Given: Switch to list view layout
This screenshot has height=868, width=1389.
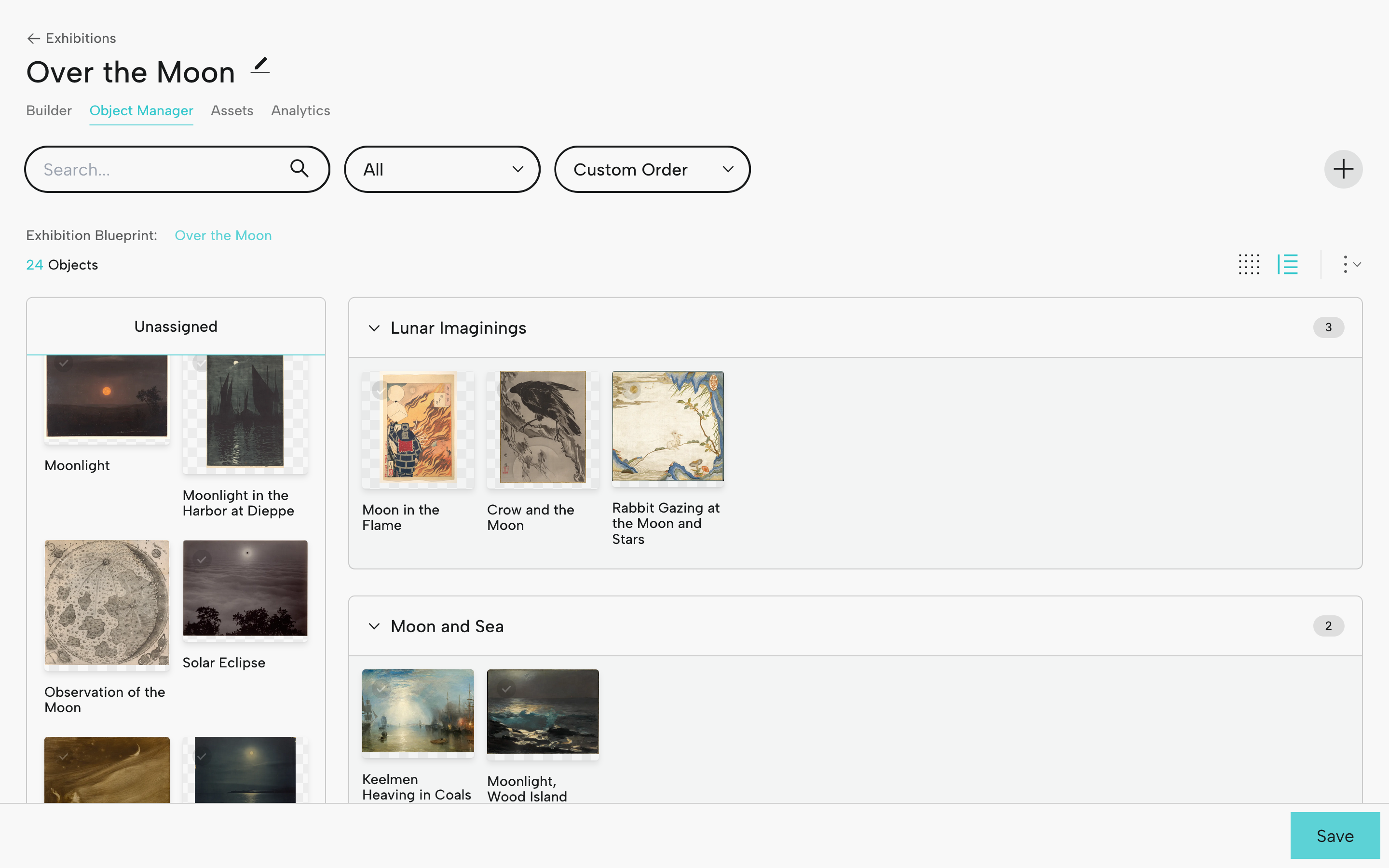Looking at the screenshot, I should pyautogui.click(x=1287, y=265).
